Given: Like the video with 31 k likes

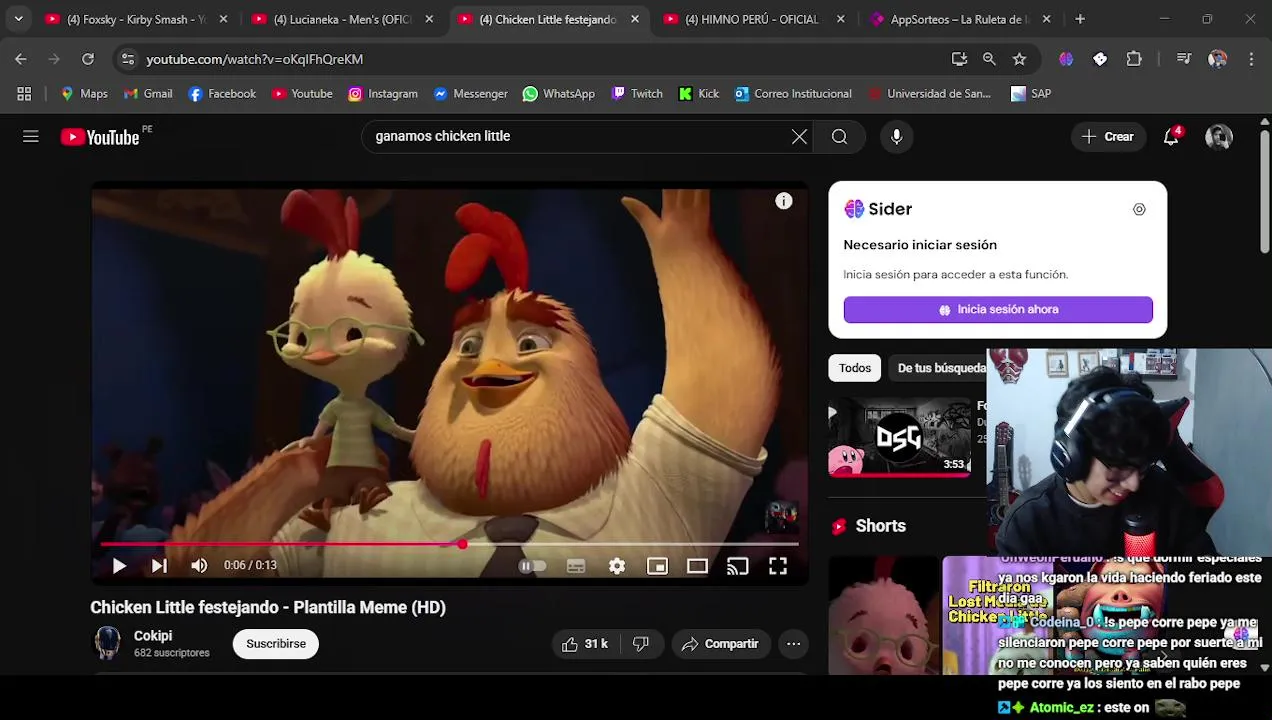Looking at the screenshot, I should [x=585, y=644].
